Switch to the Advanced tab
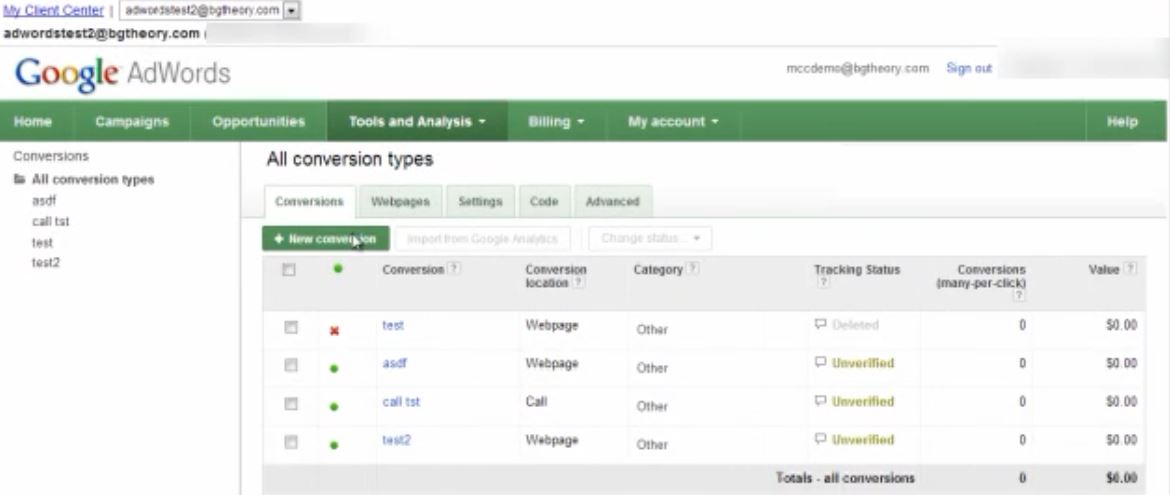The height and width of the screenshot is (495, 1170). 613,202
